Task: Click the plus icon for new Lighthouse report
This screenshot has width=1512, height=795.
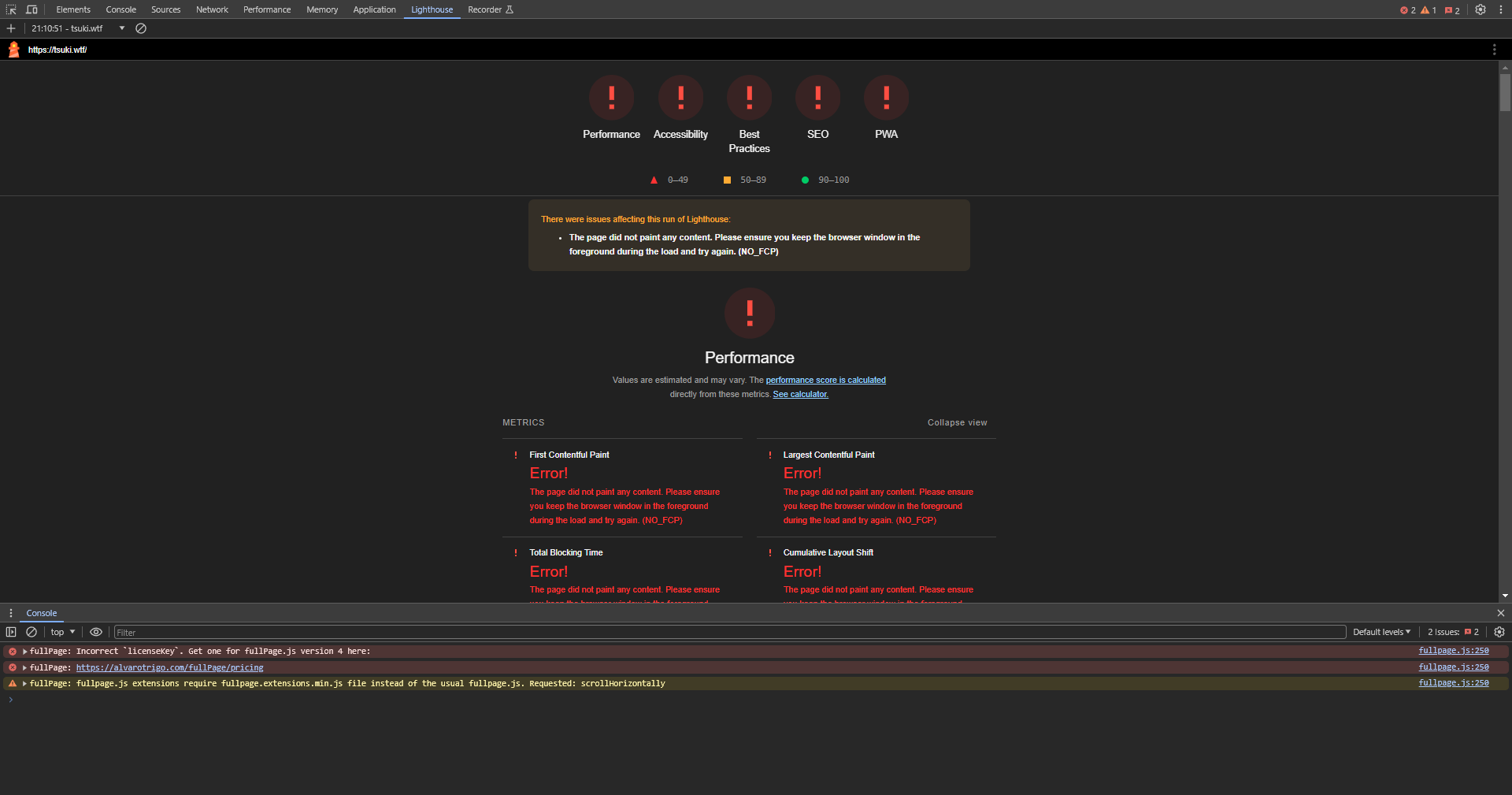Action: [x=11, y=28]
